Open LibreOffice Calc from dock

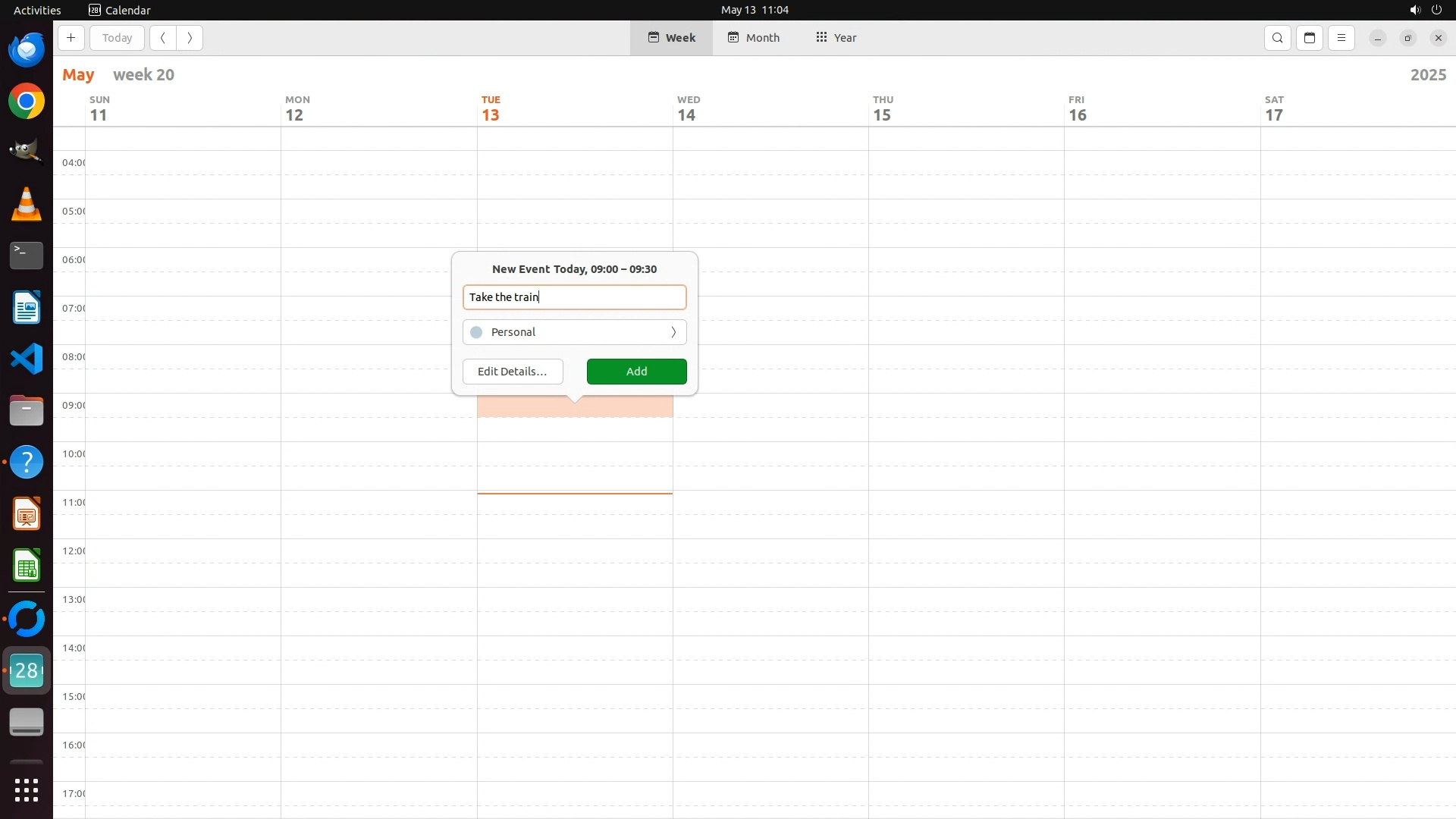27,566
